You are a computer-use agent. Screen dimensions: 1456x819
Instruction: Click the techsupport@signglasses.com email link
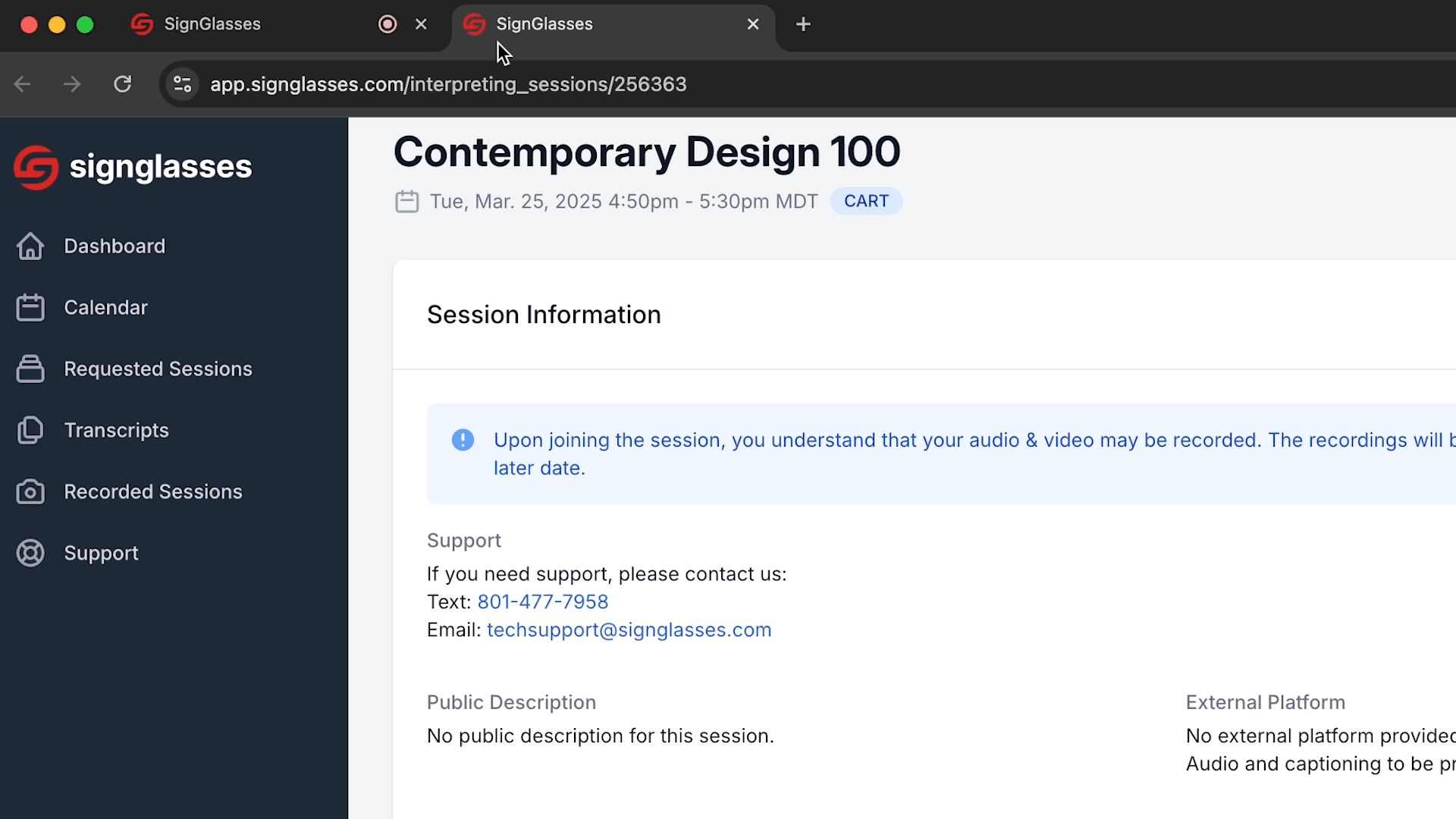tap(629, 629)
